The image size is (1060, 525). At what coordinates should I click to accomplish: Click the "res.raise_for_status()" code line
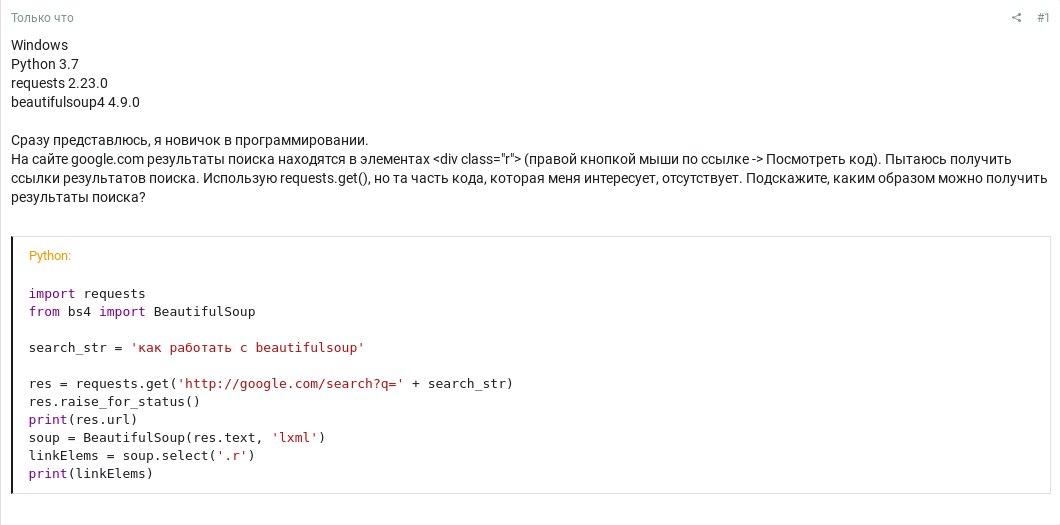114,402
